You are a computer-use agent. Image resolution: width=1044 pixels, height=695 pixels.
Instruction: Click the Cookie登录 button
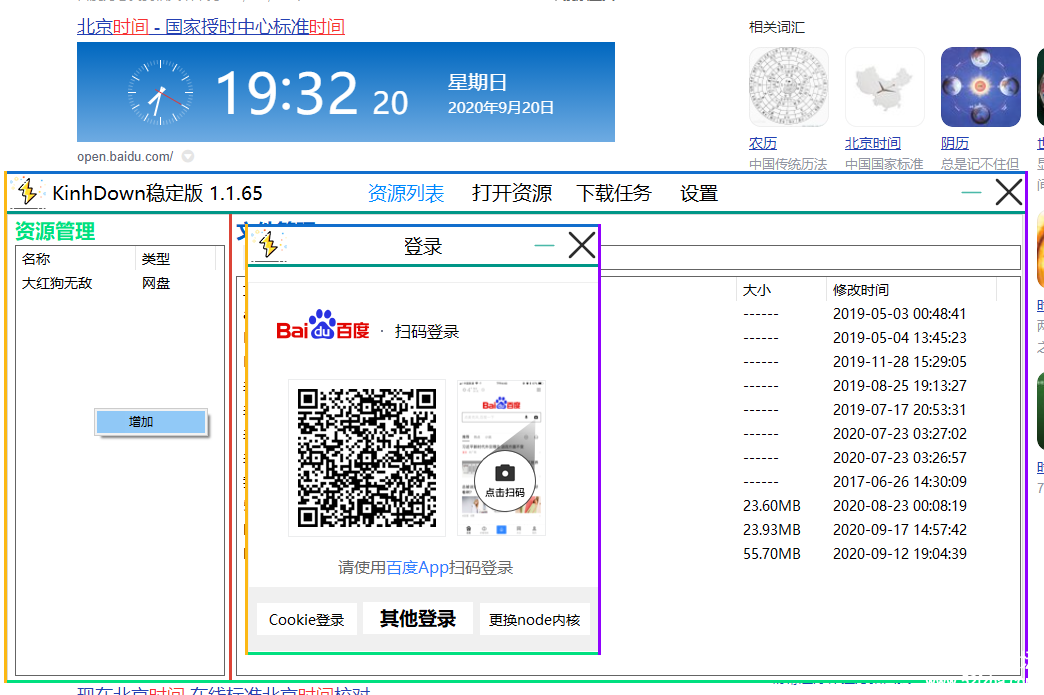(x=306, y=620)
